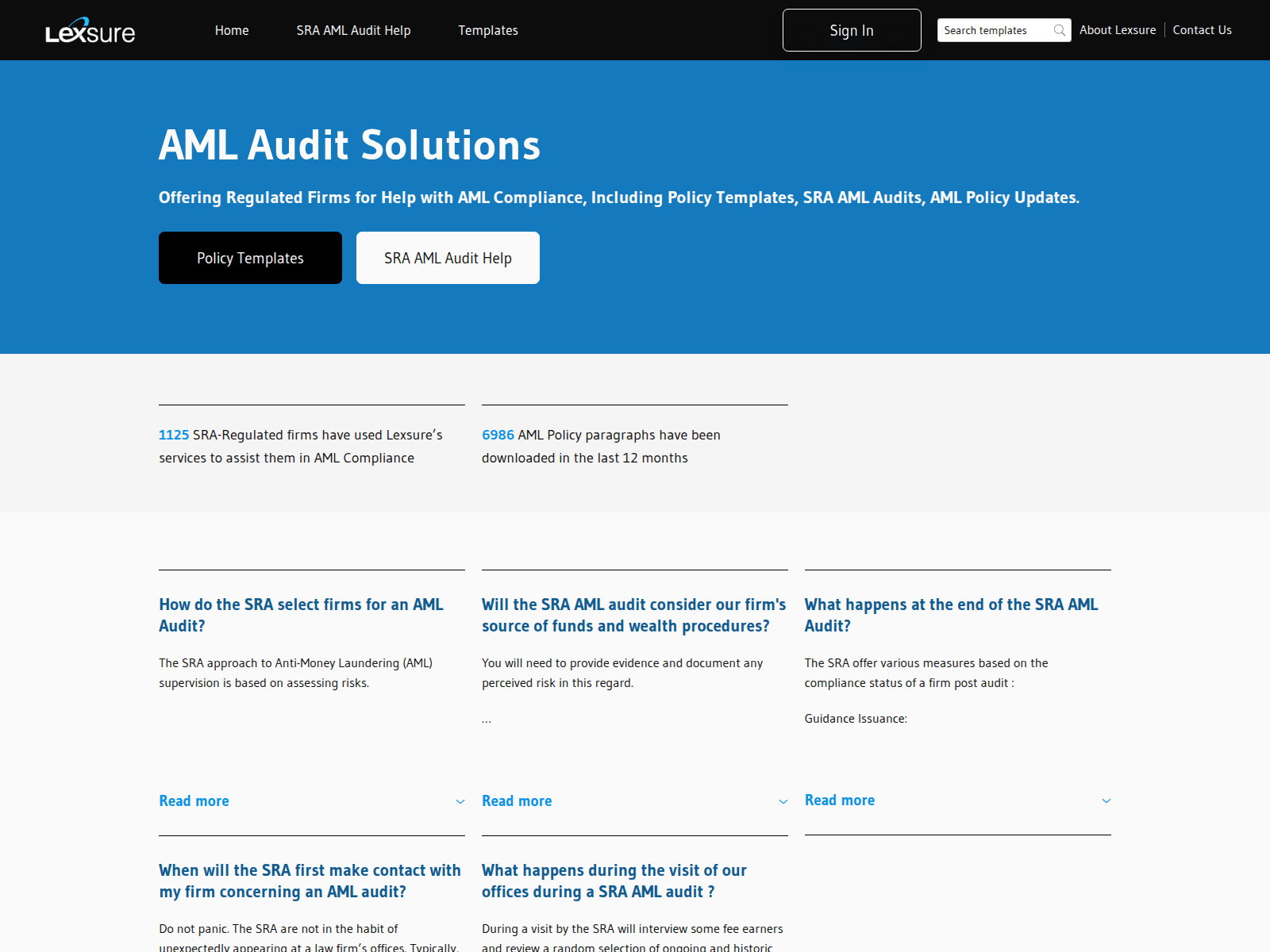The image size is (1270, 952).
Task: Click 'You will need to provide evidence' paragraph
Action: (622, 673)
